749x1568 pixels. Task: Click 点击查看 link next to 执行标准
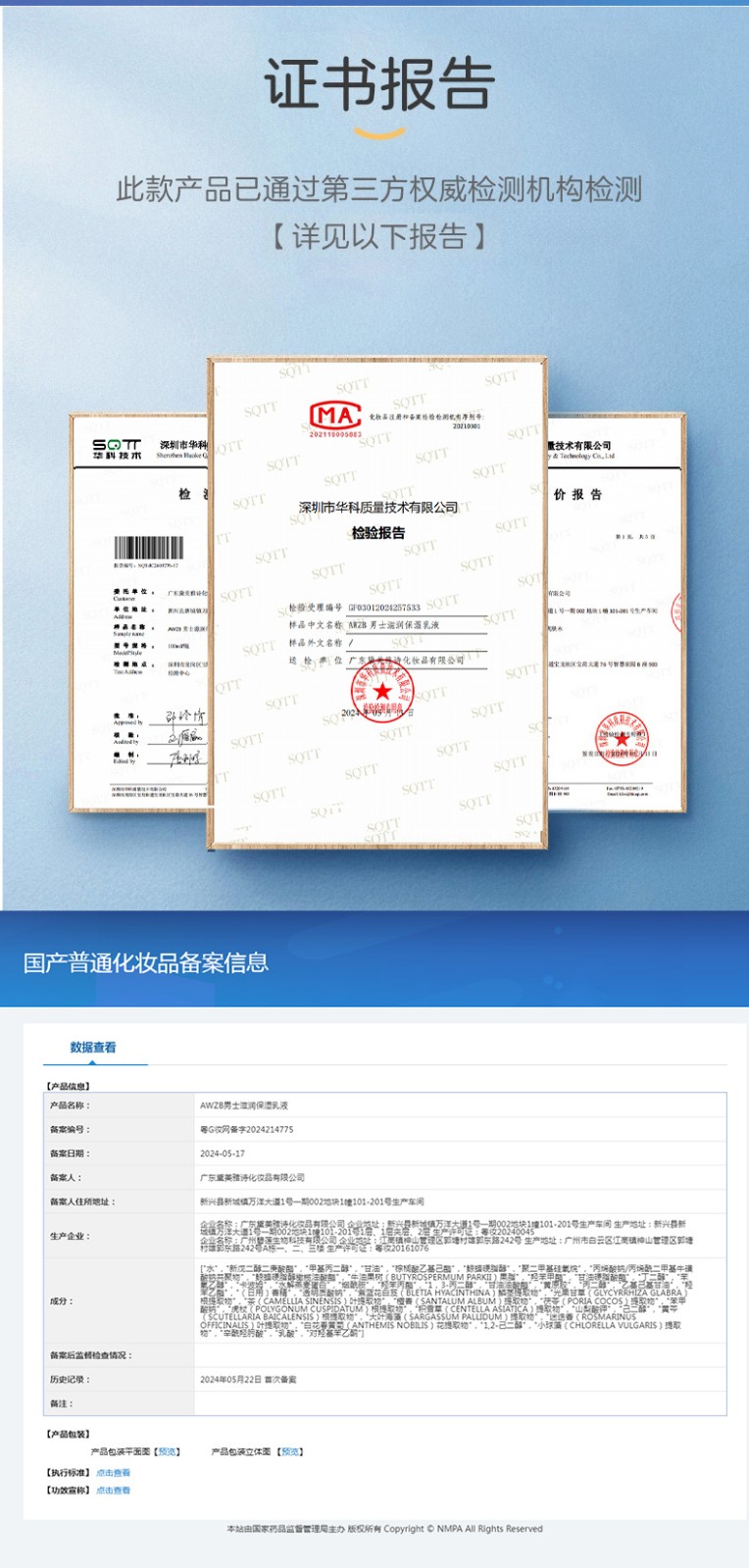coord(113,1472)
